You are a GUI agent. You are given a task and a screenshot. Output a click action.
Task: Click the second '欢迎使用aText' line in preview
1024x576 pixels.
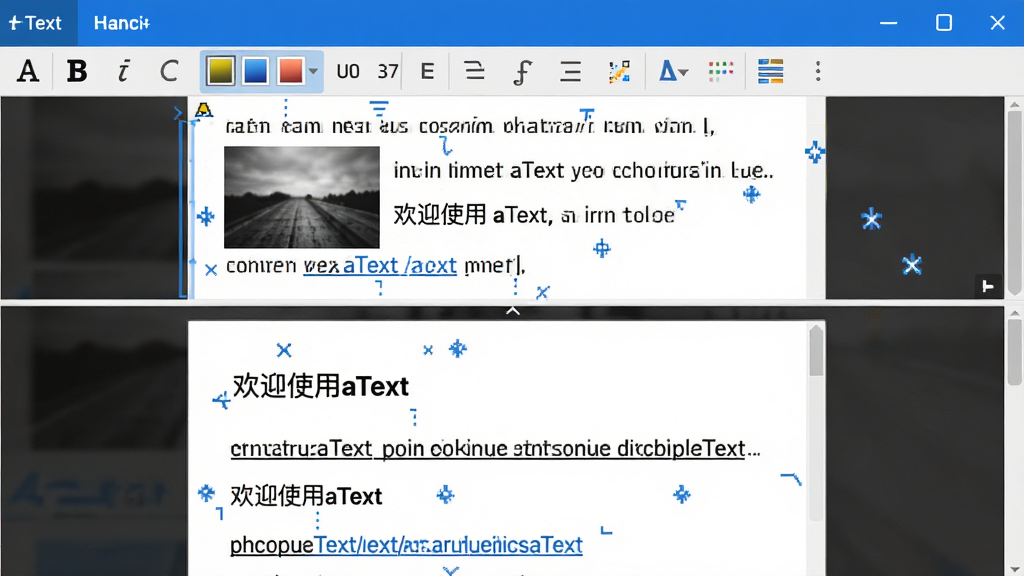tap(306, 496)
